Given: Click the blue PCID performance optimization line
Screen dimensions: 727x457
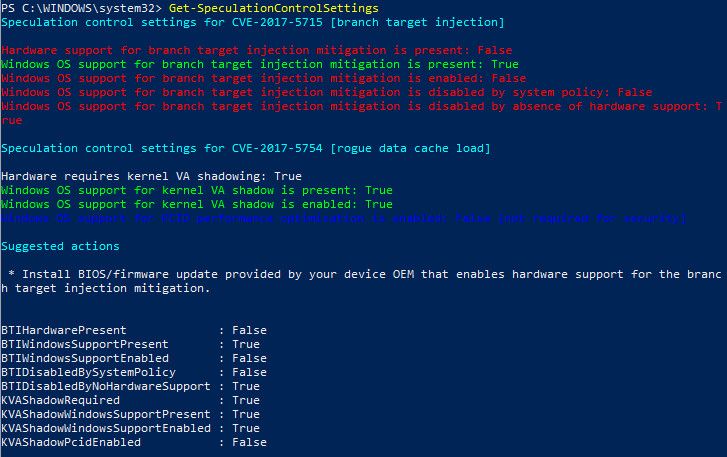Looking at the screenshot, I should pyautogui.click(x=344, y=218).
